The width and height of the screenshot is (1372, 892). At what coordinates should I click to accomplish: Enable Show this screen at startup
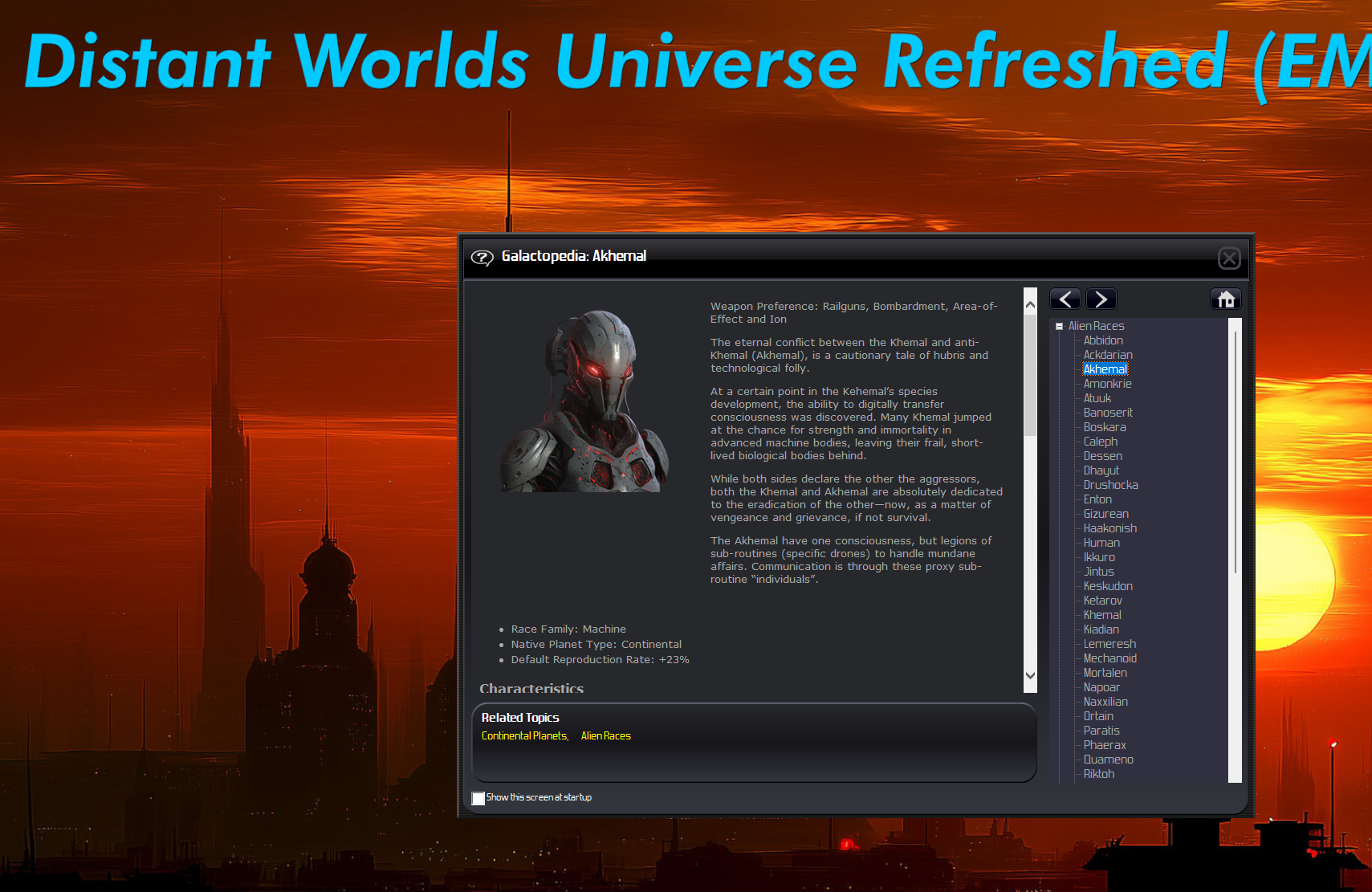478,798
